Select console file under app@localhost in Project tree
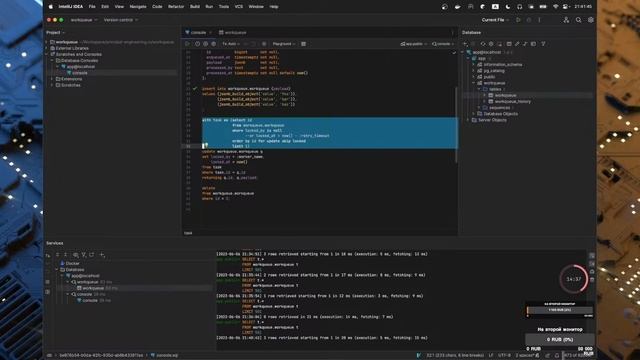This screenshot has width=640, height=360. [80, 73]
